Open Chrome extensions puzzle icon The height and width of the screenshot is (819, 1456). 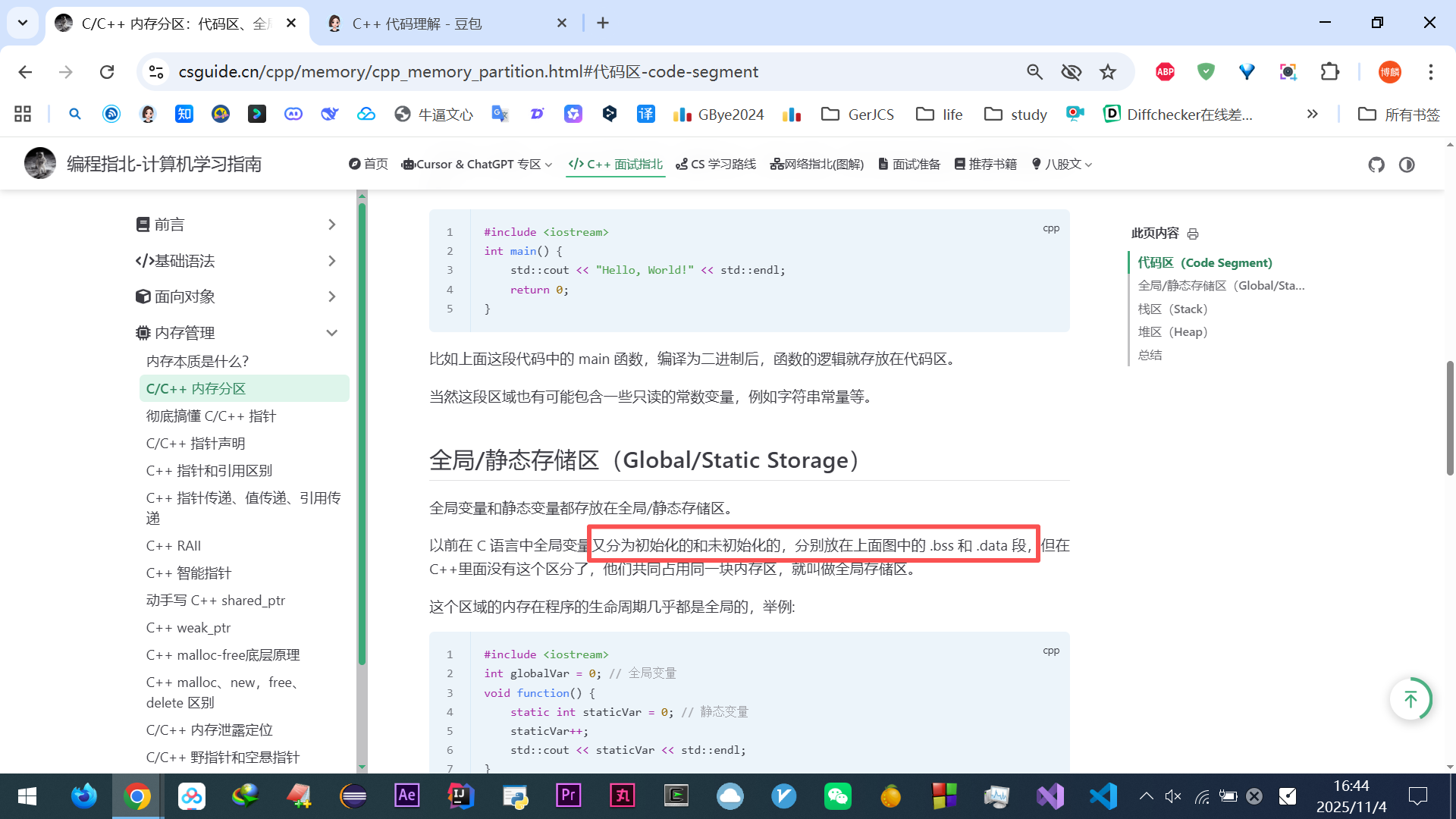1329,72
